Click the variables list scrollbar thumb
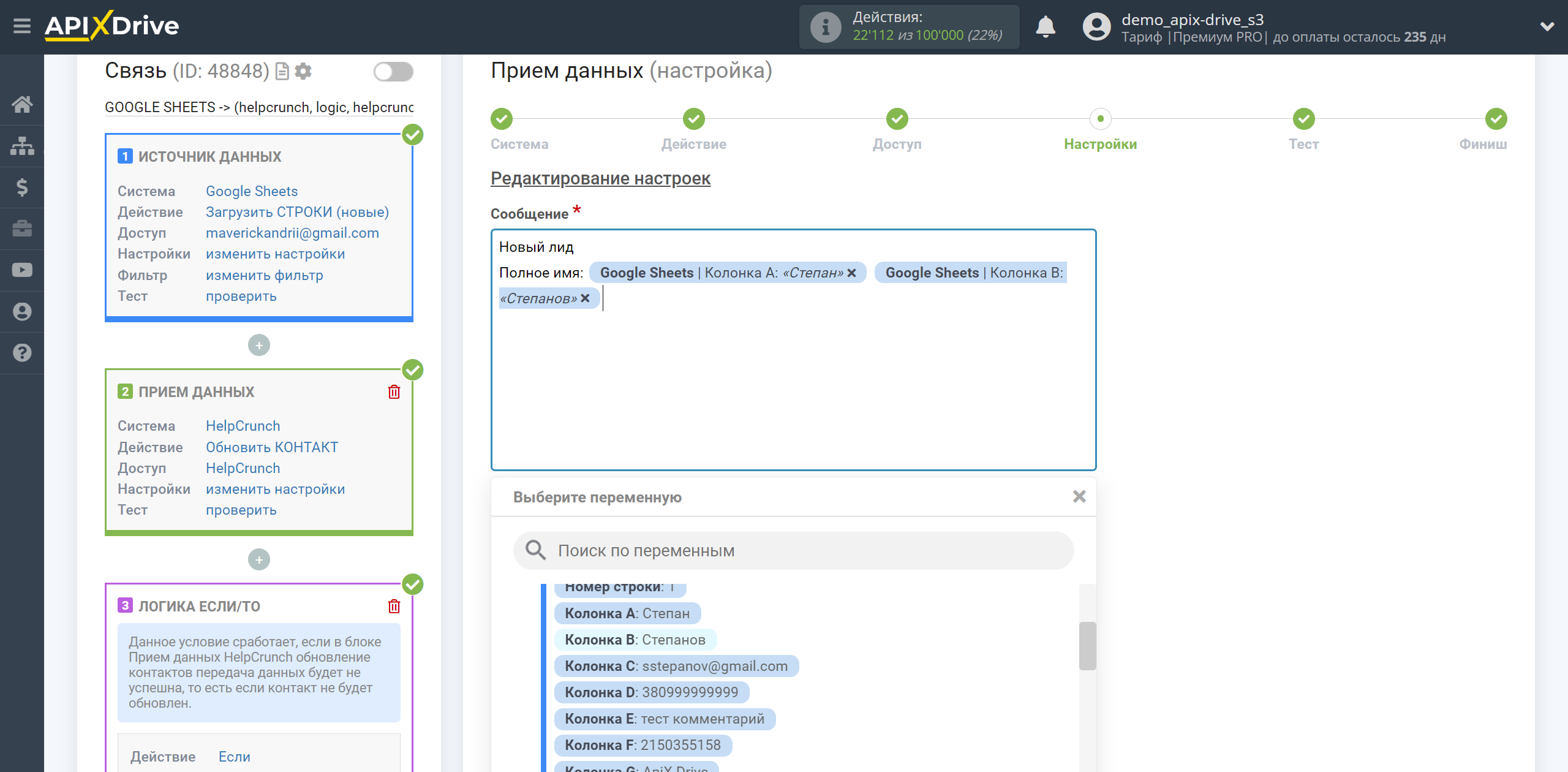This screenshot has width=1568, height=772. (x=1087, y=646)
